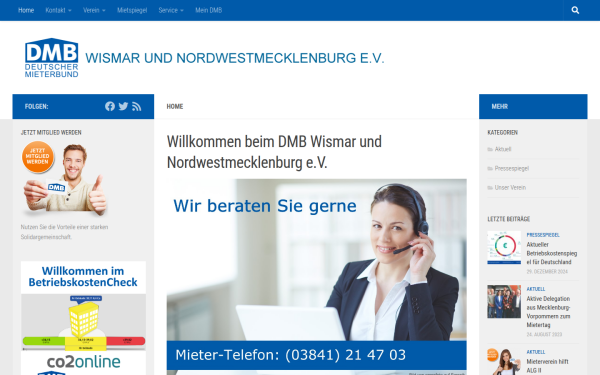This screenshot has height=375, width=600.
Task: Click the Betriebskostenspiegel chart thumbnail
Action: [504, 248]
